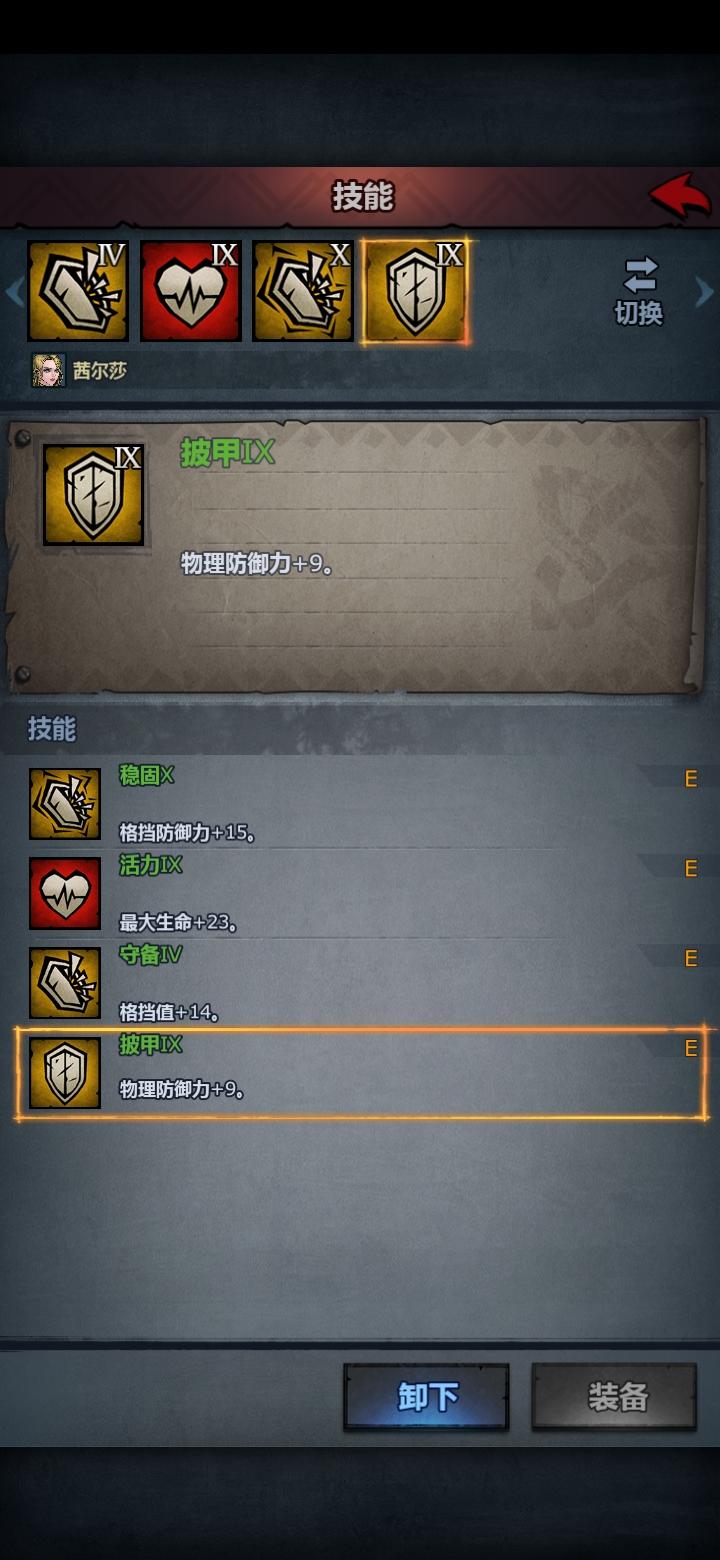Select the 稳固X skill slot icon
Viewport: 720px width, 1560px height.
point(303,291)
